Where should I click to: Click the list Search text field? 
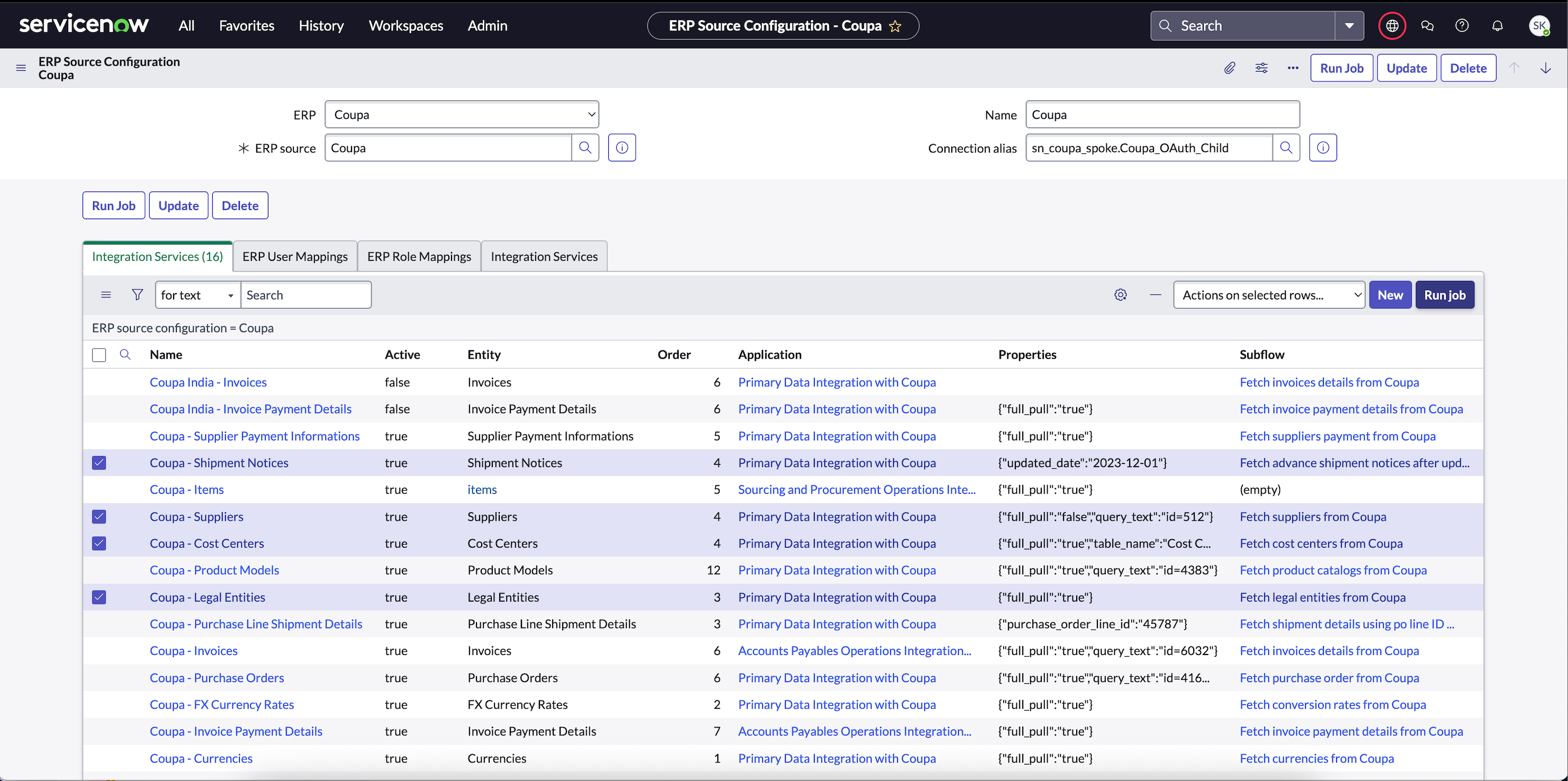coord(306,295)
